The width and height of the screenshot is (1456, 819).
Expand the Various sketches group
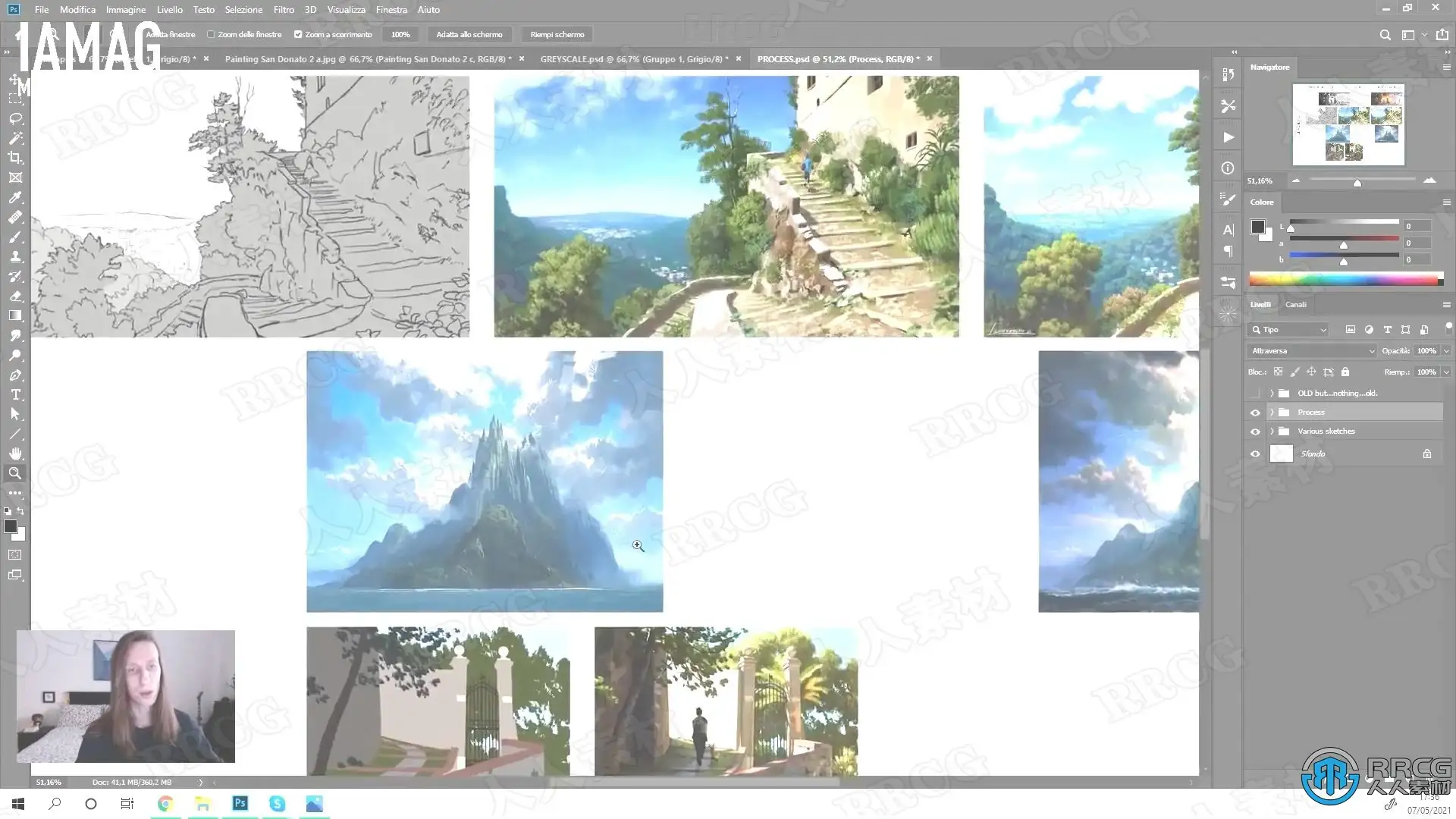[x=1272, y=431]
